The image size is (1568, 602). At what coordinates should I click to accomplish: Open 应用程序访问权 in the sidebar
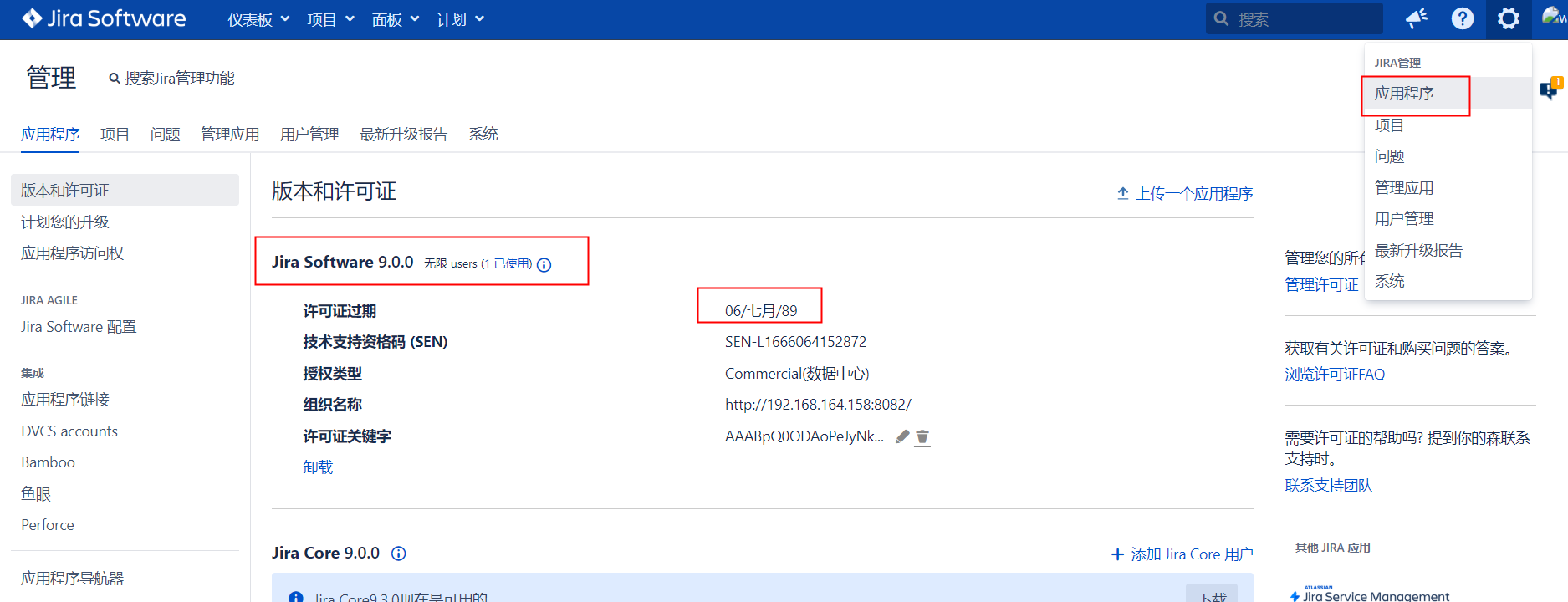pos(73,253)
